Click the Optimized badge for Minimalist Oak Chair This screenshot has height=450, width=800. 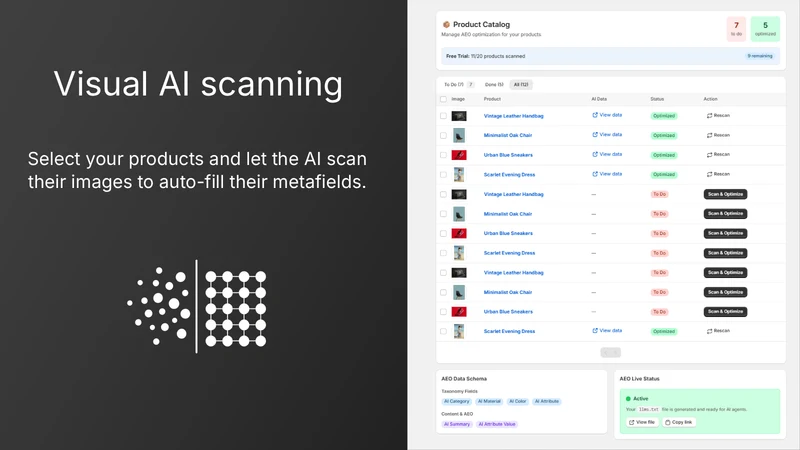pos(664,135)
